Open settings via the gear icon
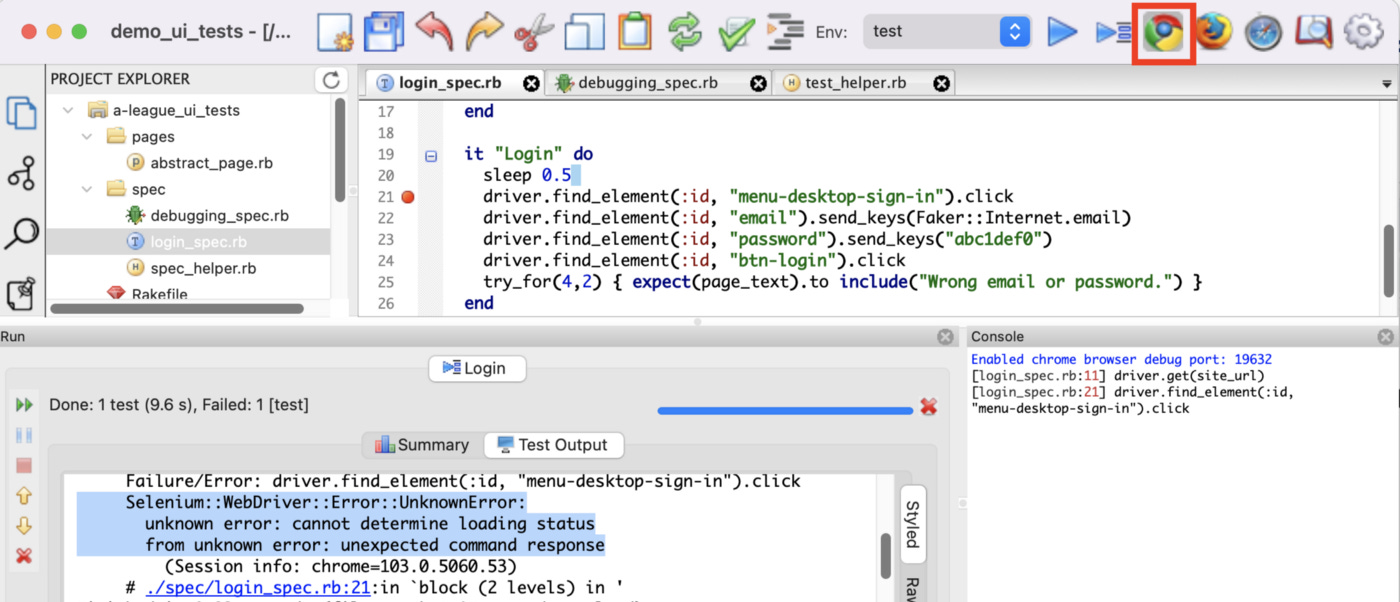The height and width of the screenshot is (602, 1400). point(1363,33)
